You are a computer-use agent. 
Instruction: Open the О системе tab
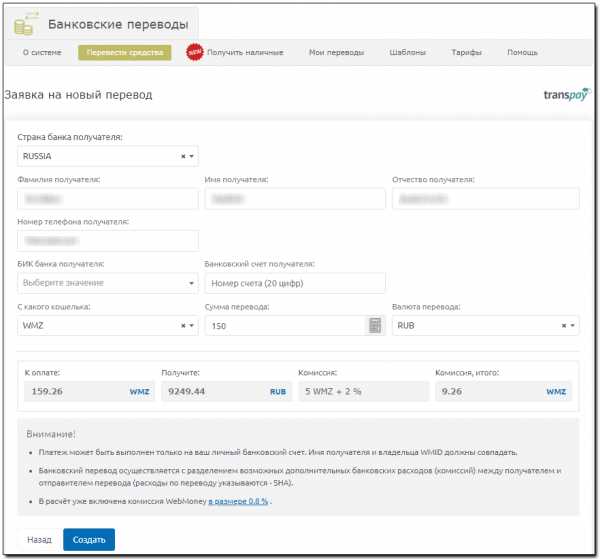click(42, 52)
